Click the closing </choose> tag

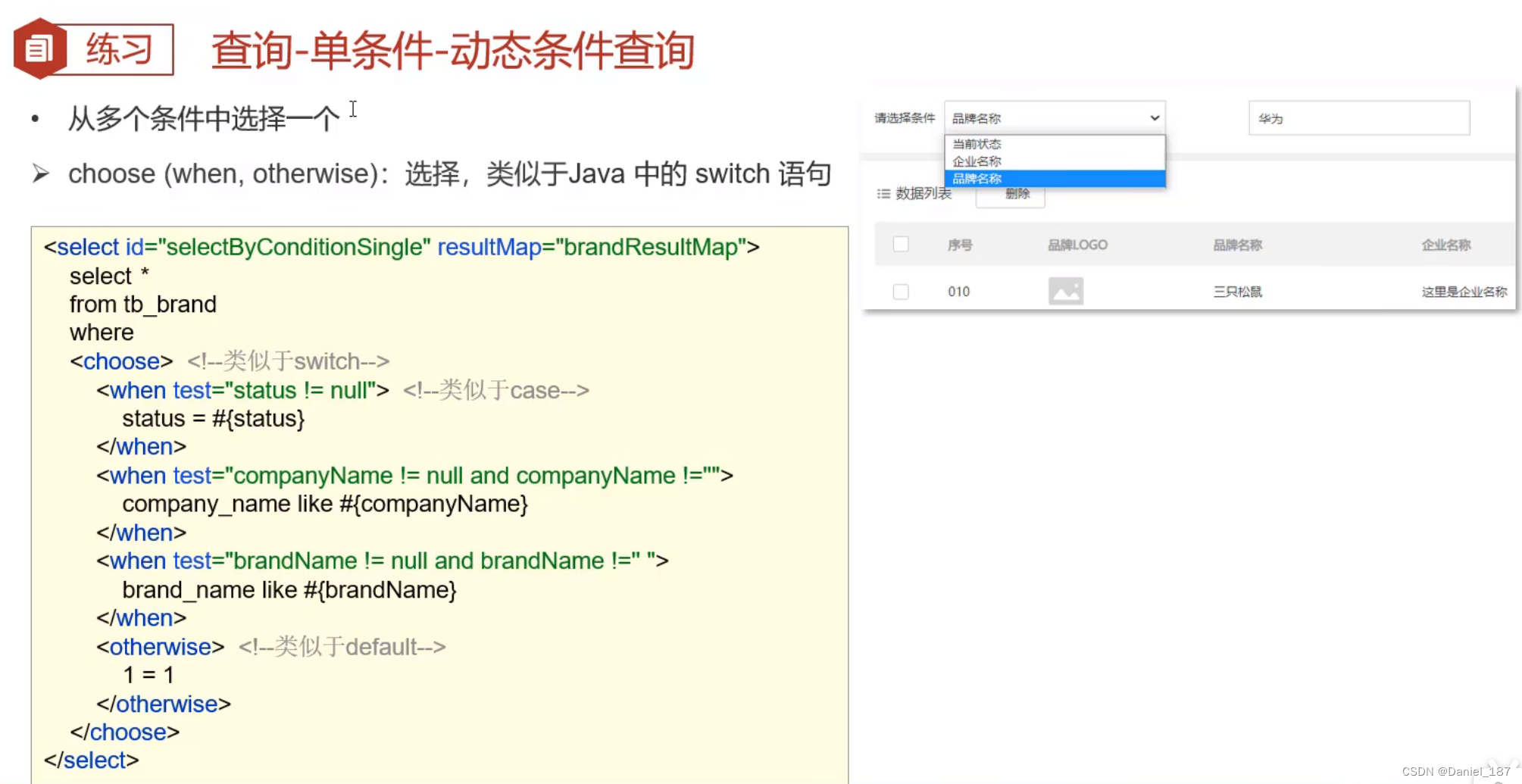[x=125, y=732]
